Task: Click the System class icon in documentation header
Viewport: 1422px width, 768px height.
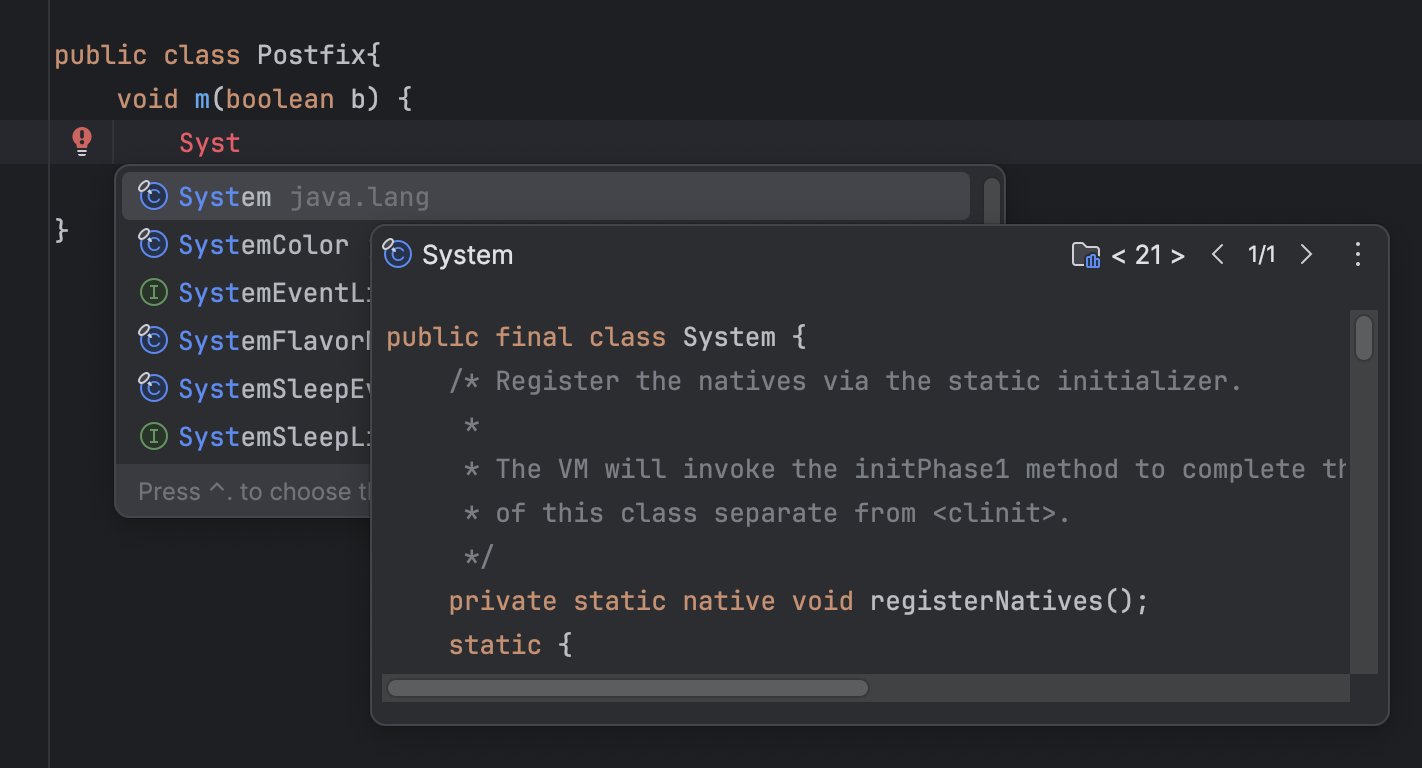Action: 397,254
